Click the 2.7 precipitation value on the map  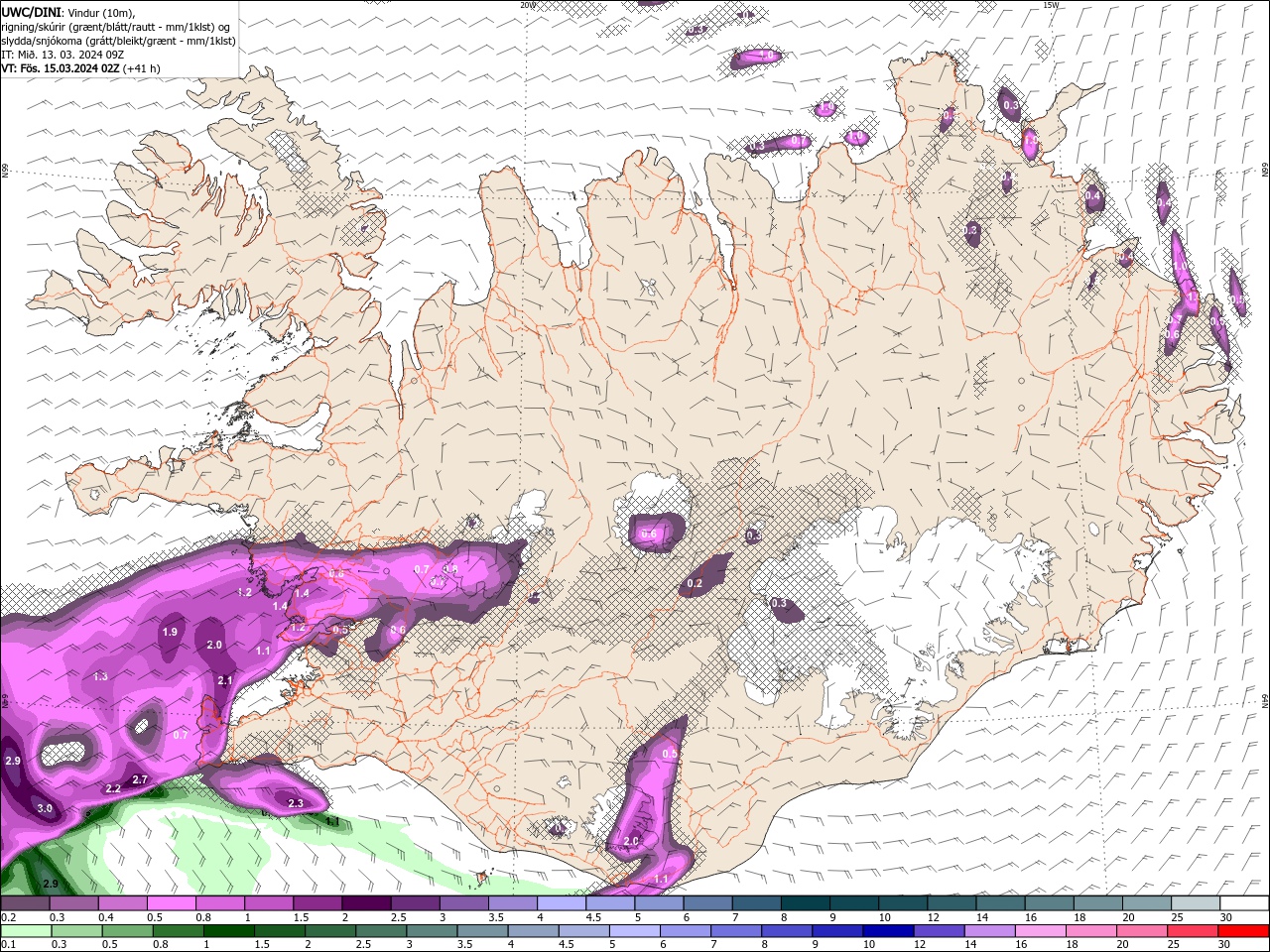(x=140, y=779)
